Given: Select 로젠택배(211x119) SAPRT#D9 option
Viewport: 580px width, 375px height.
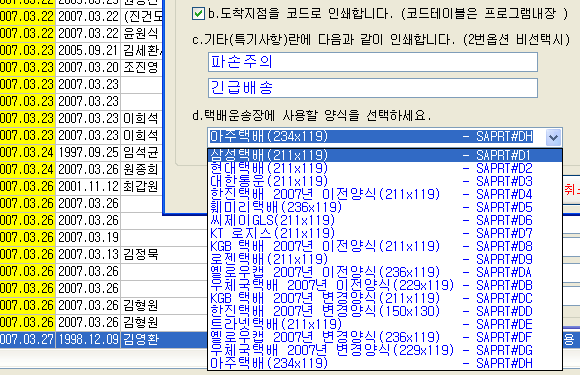Looking at the screenshot, I should click(385, 259).
